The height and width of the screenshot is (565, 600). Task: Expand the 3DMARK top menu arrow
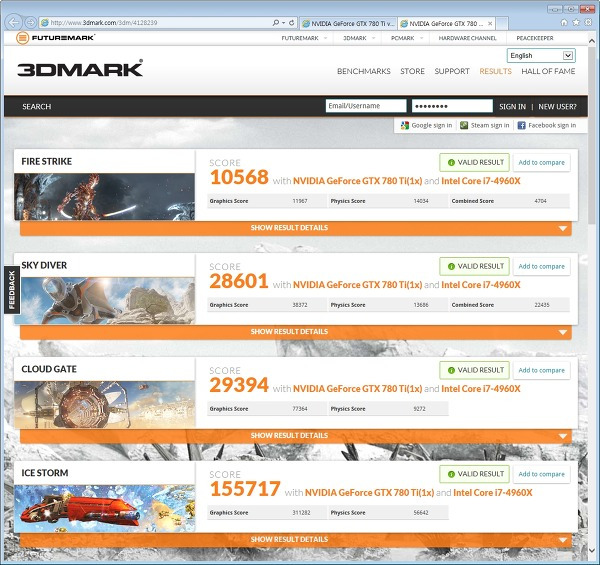(373, 38)
